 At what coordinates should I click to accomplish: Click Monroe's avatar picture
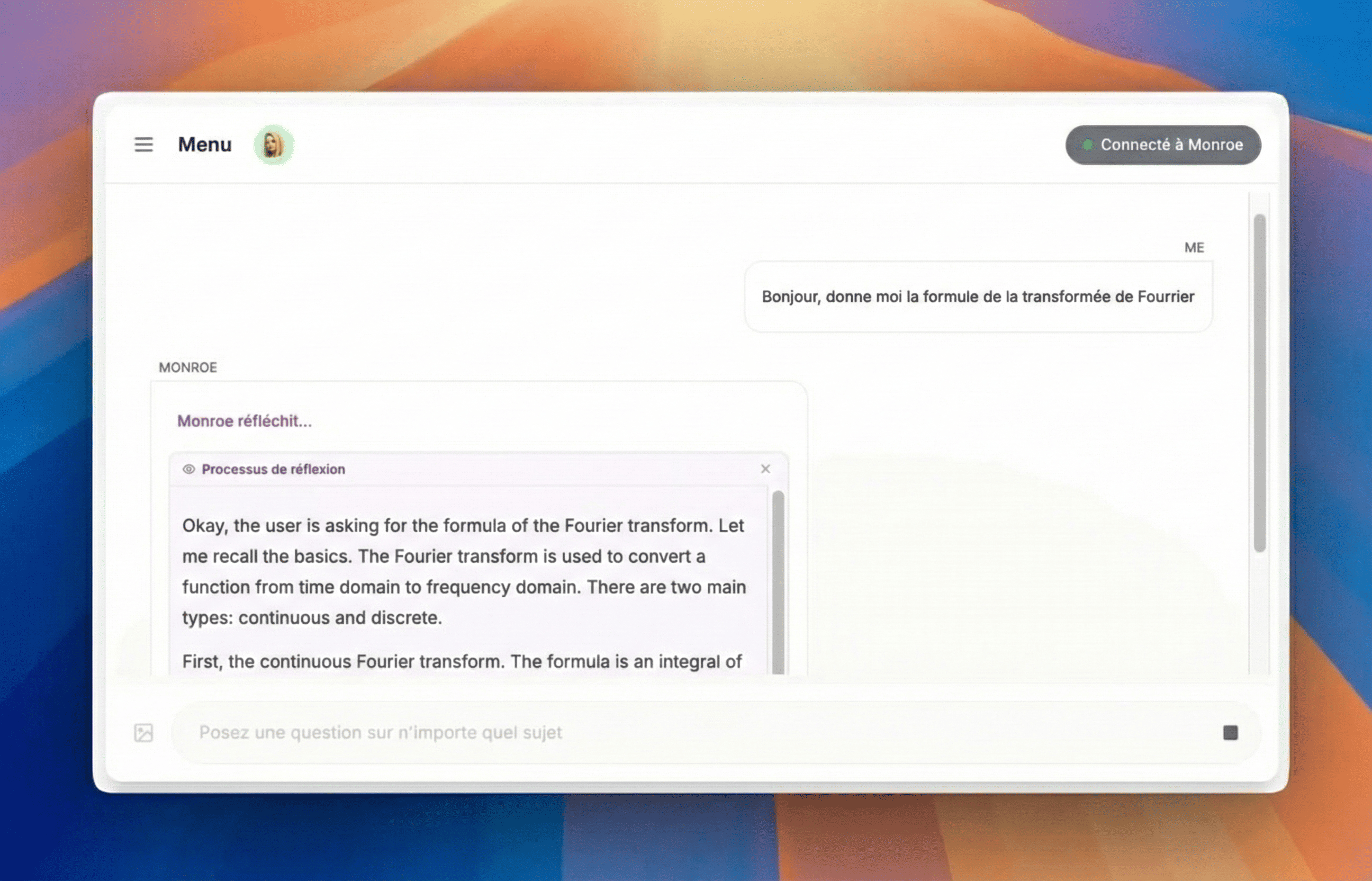click(x=273, y=145)
